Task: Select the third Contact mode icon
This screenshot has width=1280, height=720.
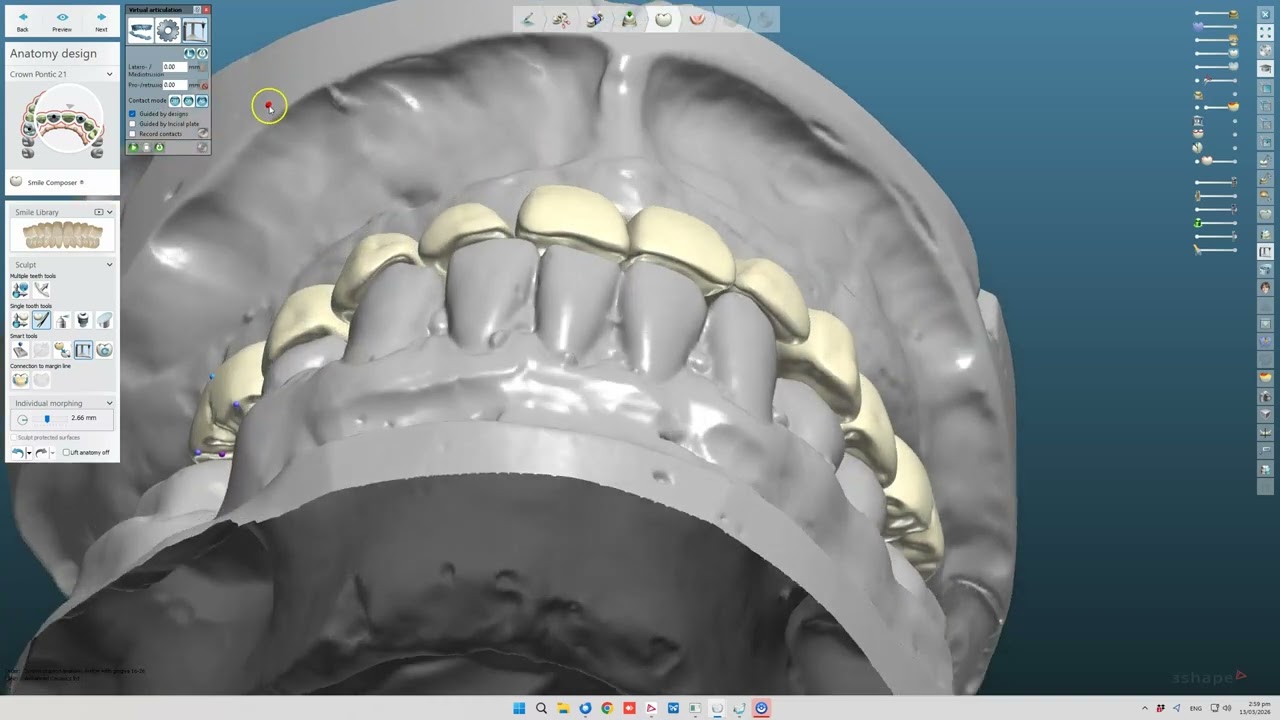Action: pos(201,101)
